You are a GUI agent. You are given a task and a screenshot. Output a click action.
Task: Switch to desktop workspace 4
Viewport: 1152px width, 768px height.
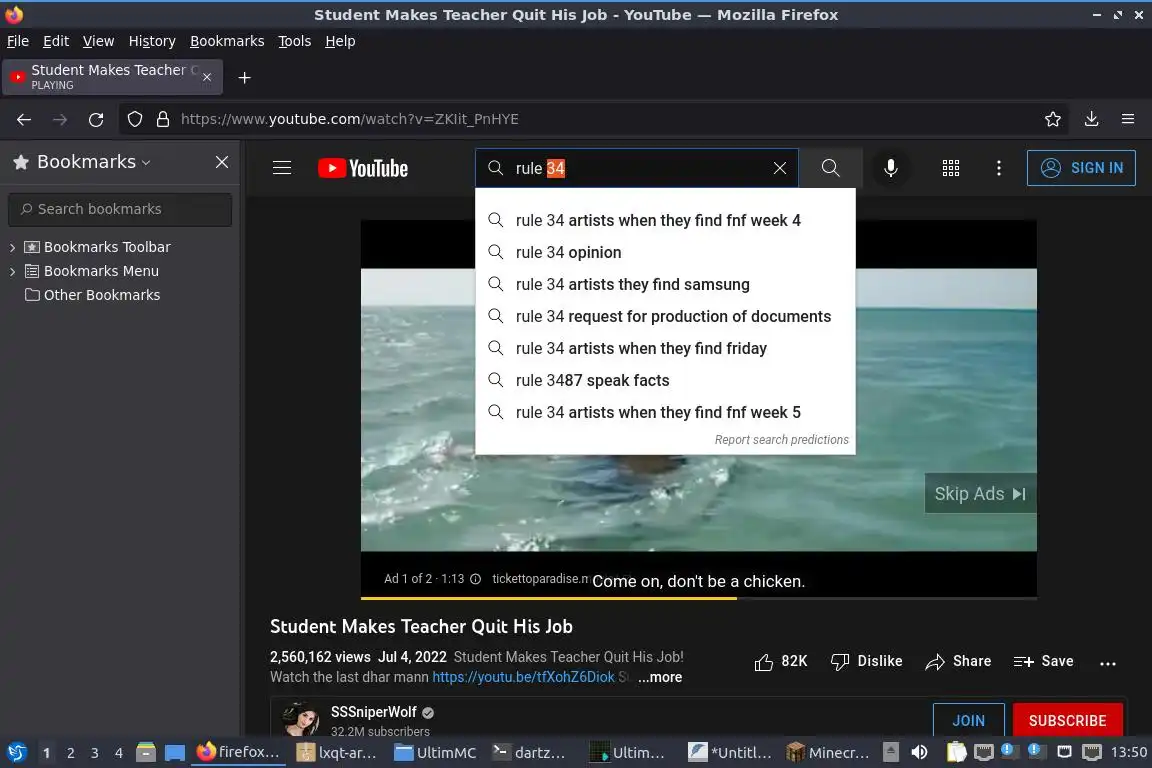click(118, 753)
